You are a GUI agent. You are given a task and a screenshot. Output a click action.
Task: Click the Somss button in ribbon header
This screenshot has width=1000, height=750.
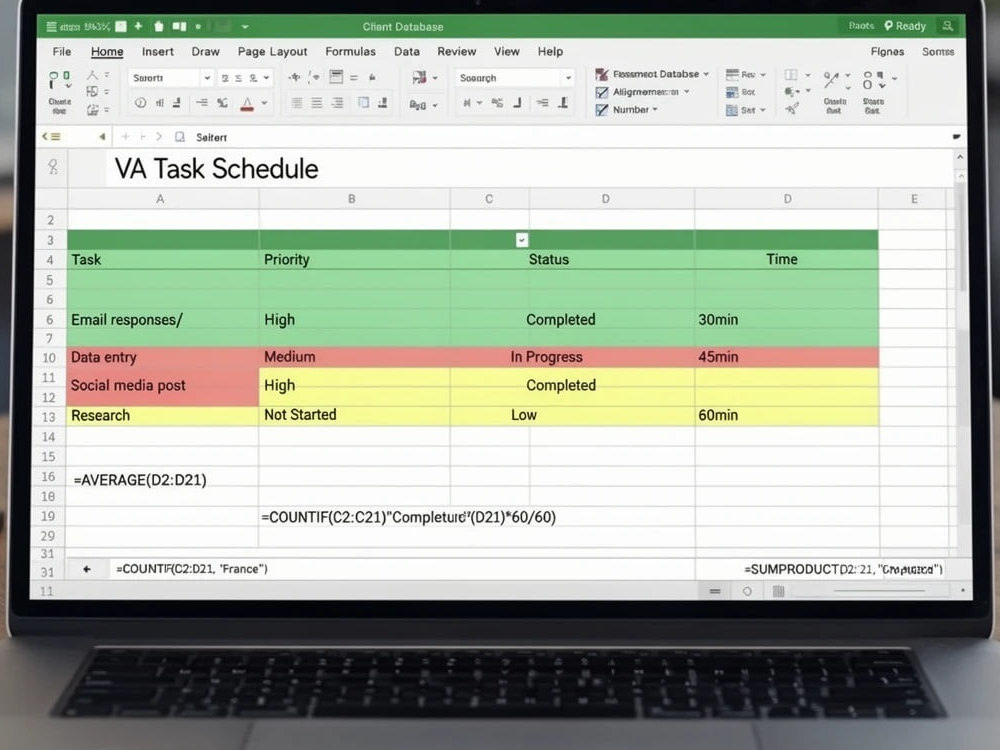pos(938,52)
